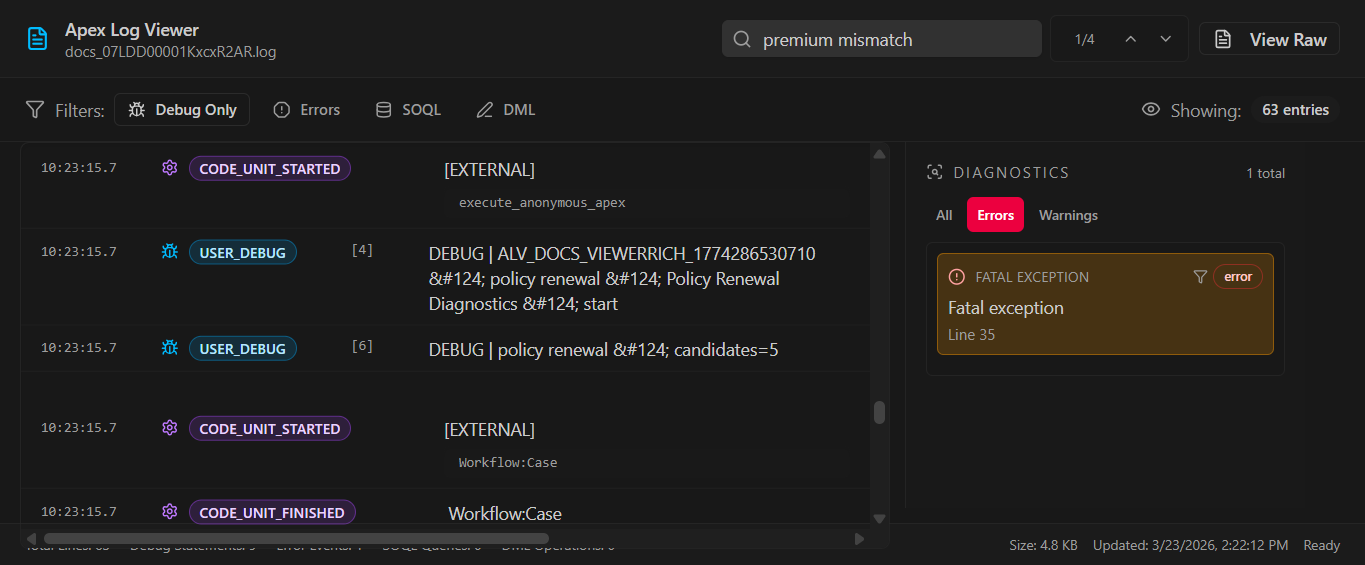Go to next search match
1365x565 pixels.
[x=1165, y=39]
